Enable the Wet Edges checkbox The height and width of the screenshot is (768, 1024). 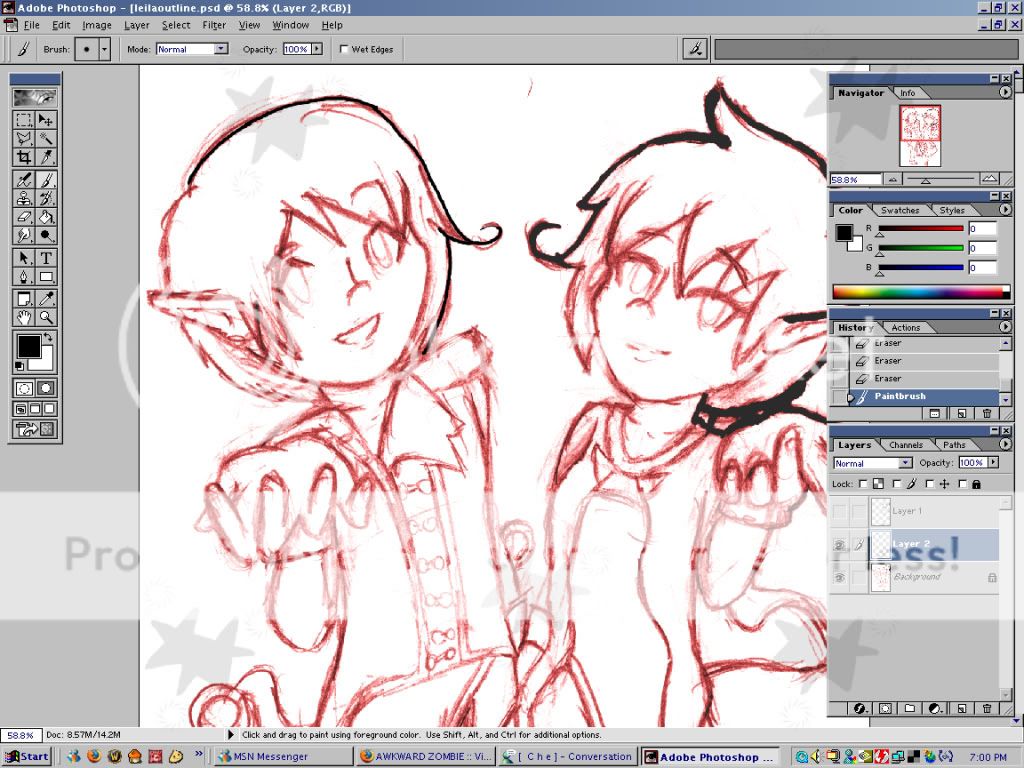click(345, 49)
